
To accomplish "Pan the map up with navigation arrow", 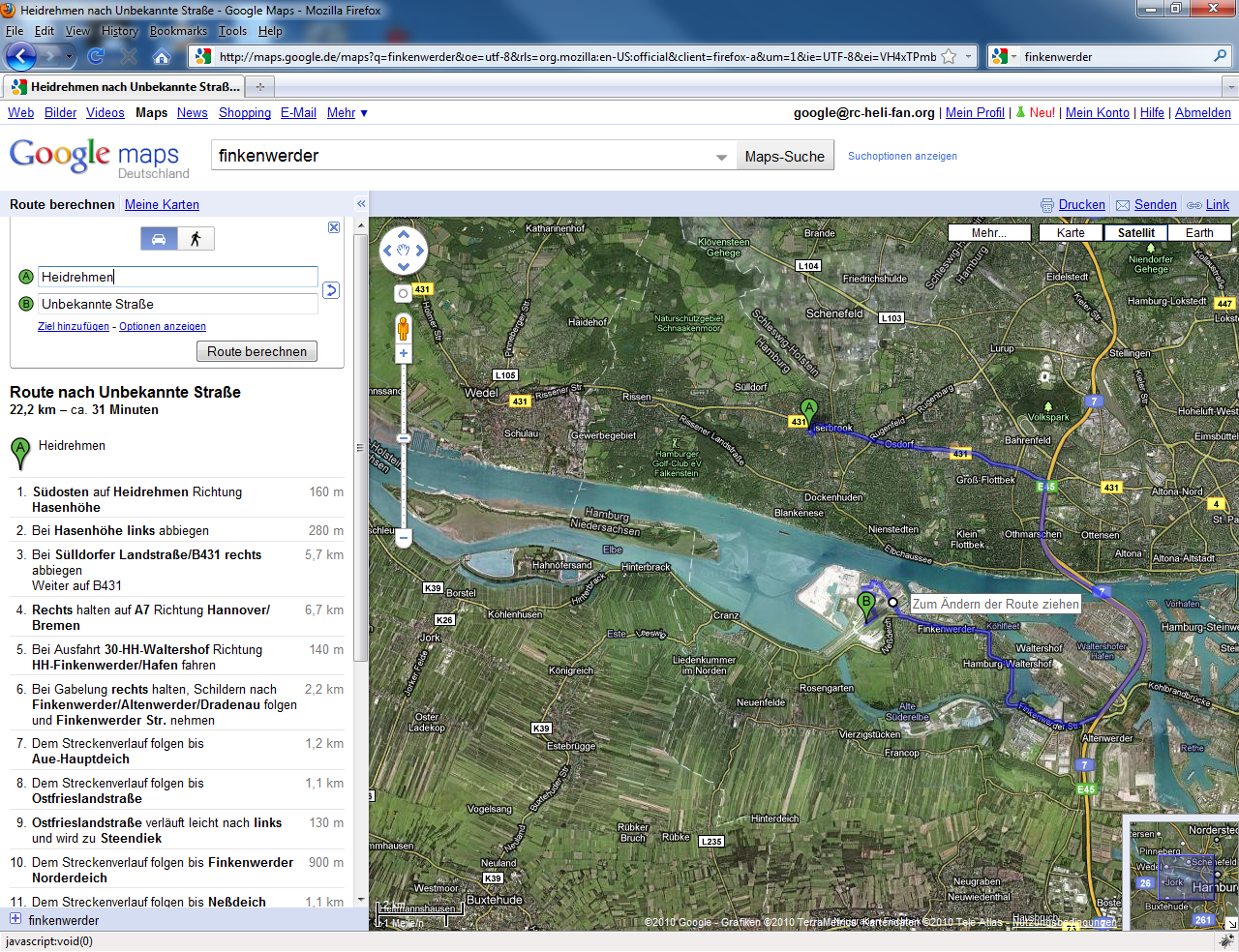I will tap(404, 234).
